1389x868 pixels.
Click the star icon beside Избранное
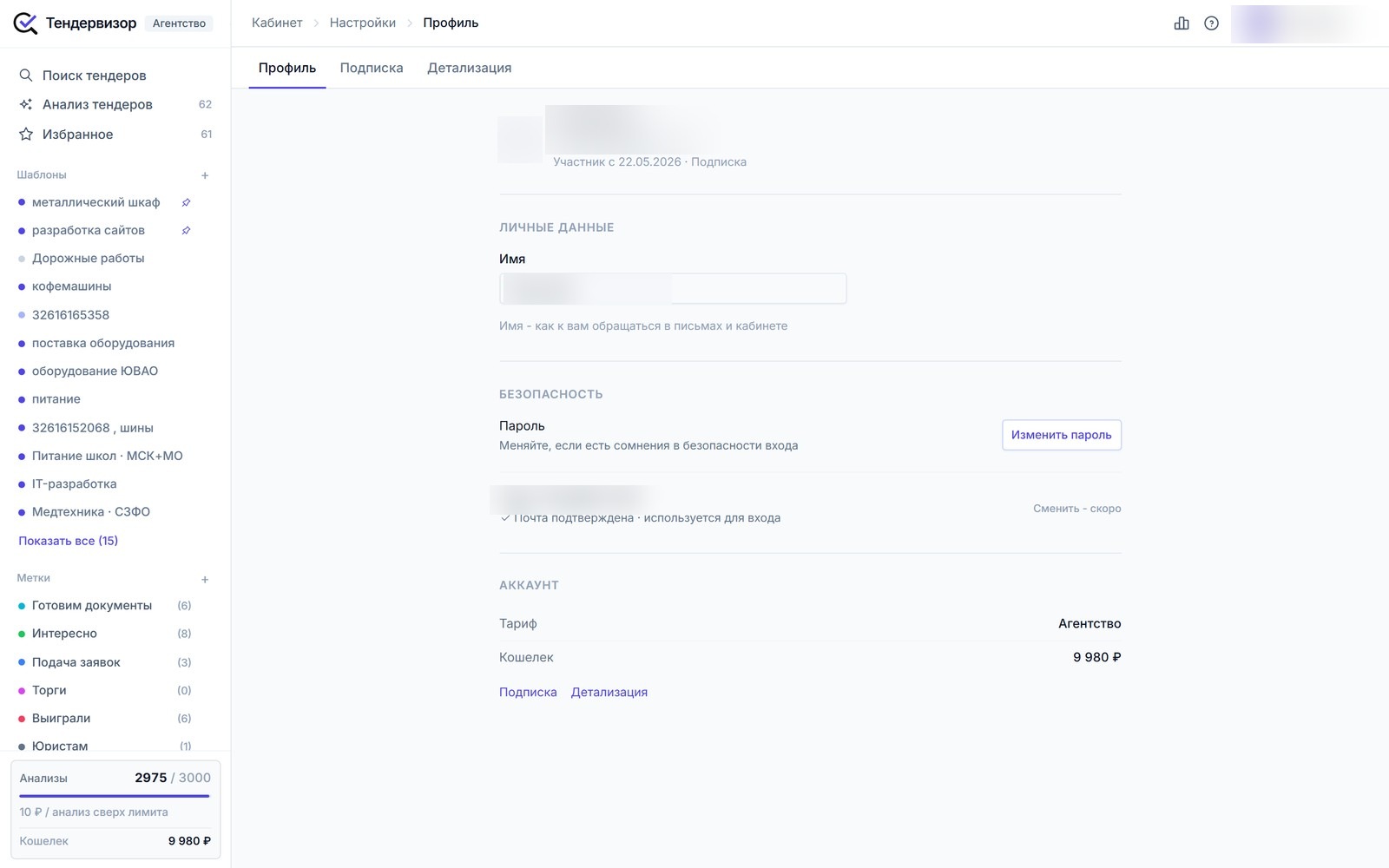[x=26, y=135]
